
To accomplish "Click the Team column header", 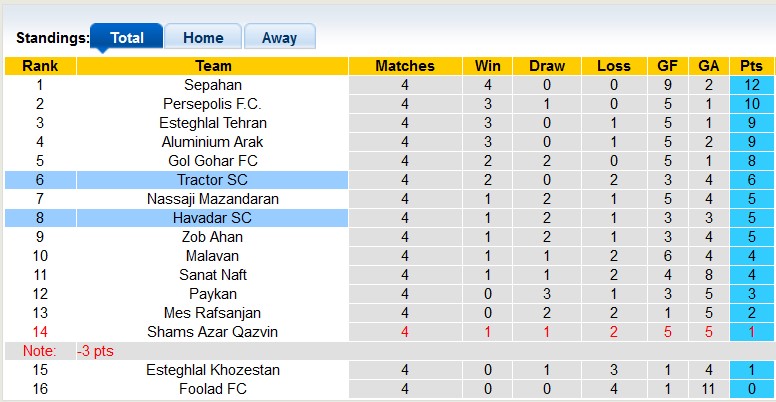I will [x=213, y=66].
